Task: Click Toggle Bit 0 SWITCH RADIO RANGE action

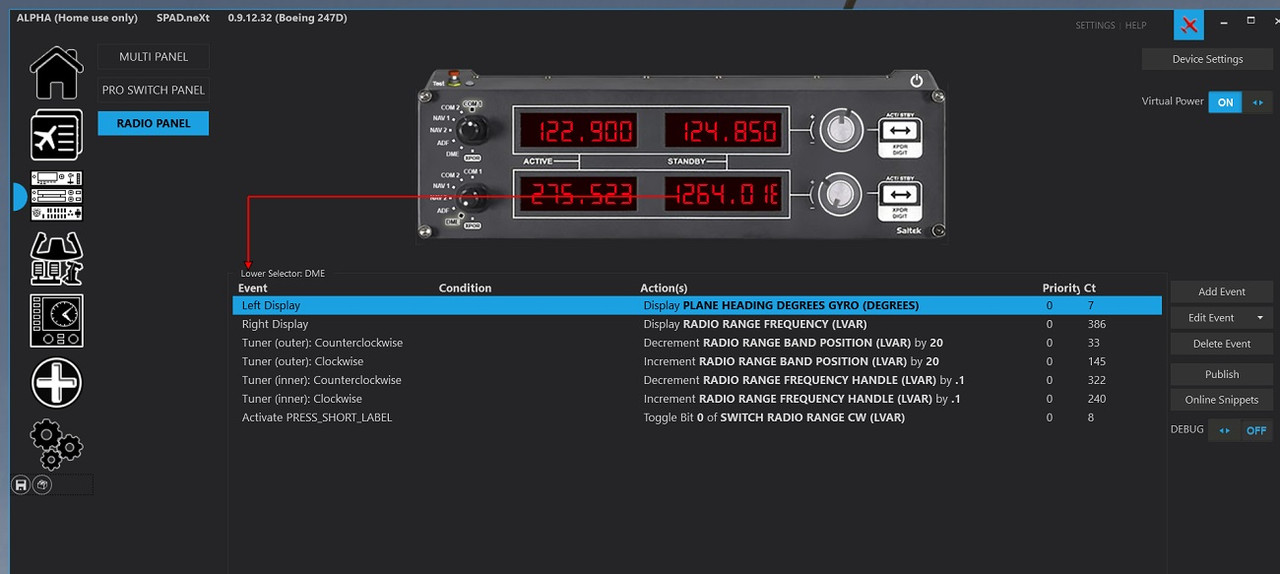Action: coord(774,418)
